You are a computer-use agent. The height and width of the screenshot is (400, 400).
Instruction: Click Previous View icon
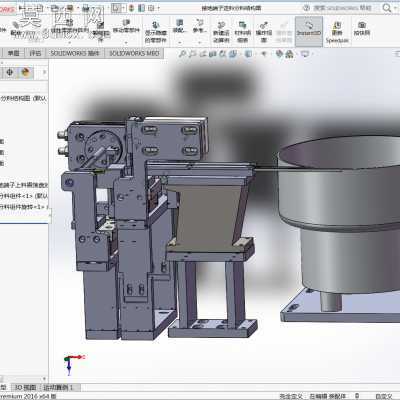[x=203, y=54]
